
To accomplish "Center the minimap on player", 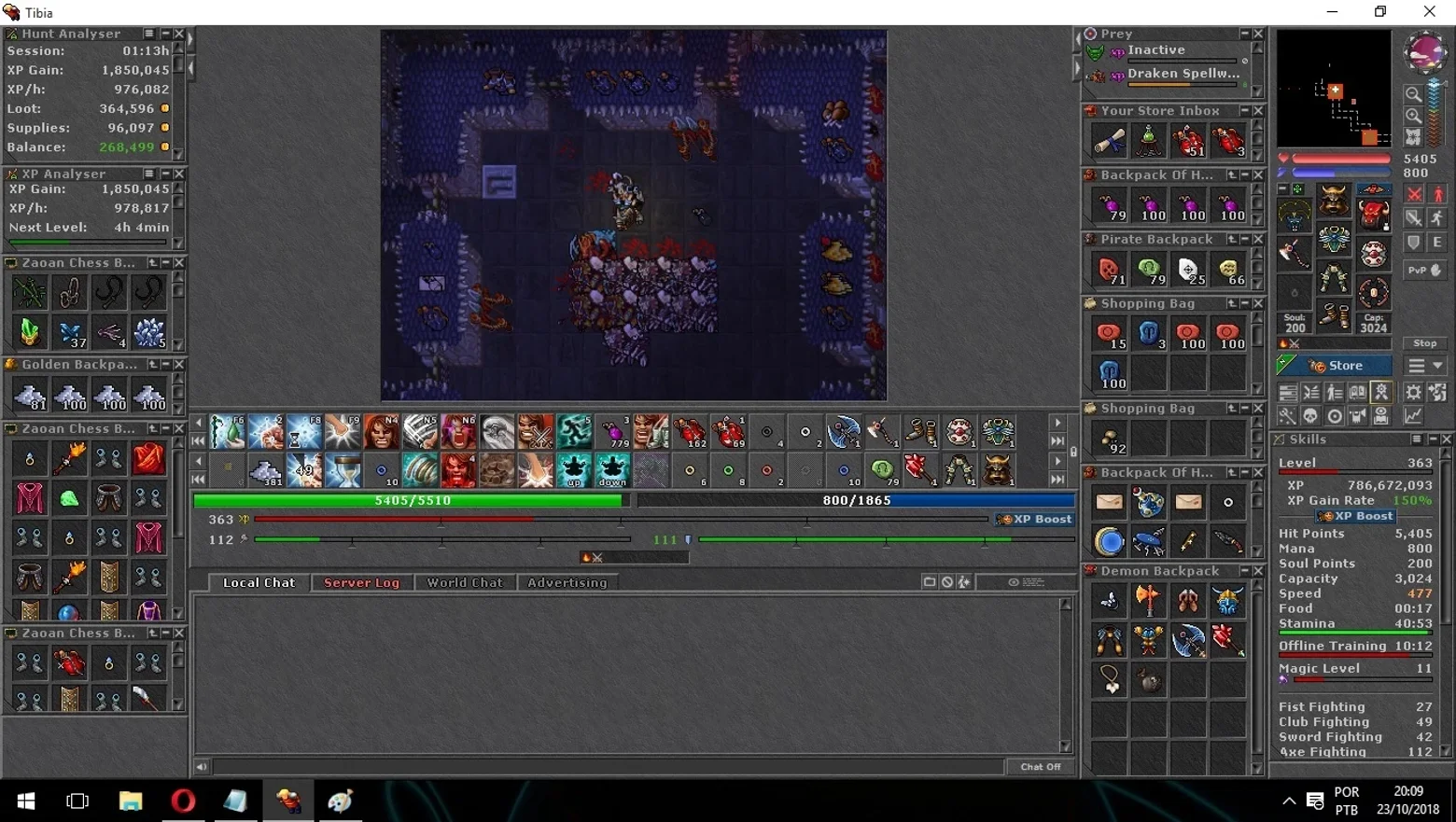I will (x=1413, y=137).
